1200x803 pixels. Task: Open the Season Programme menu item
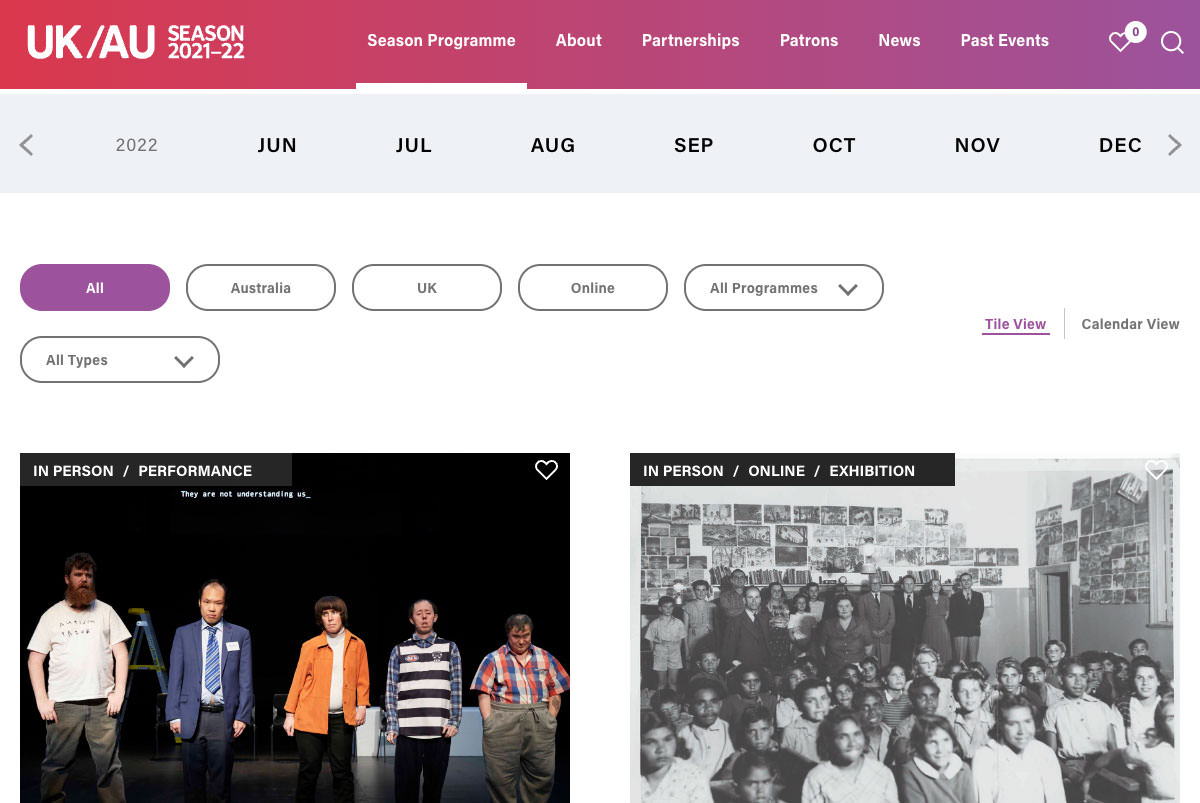(x=441, y=41)
